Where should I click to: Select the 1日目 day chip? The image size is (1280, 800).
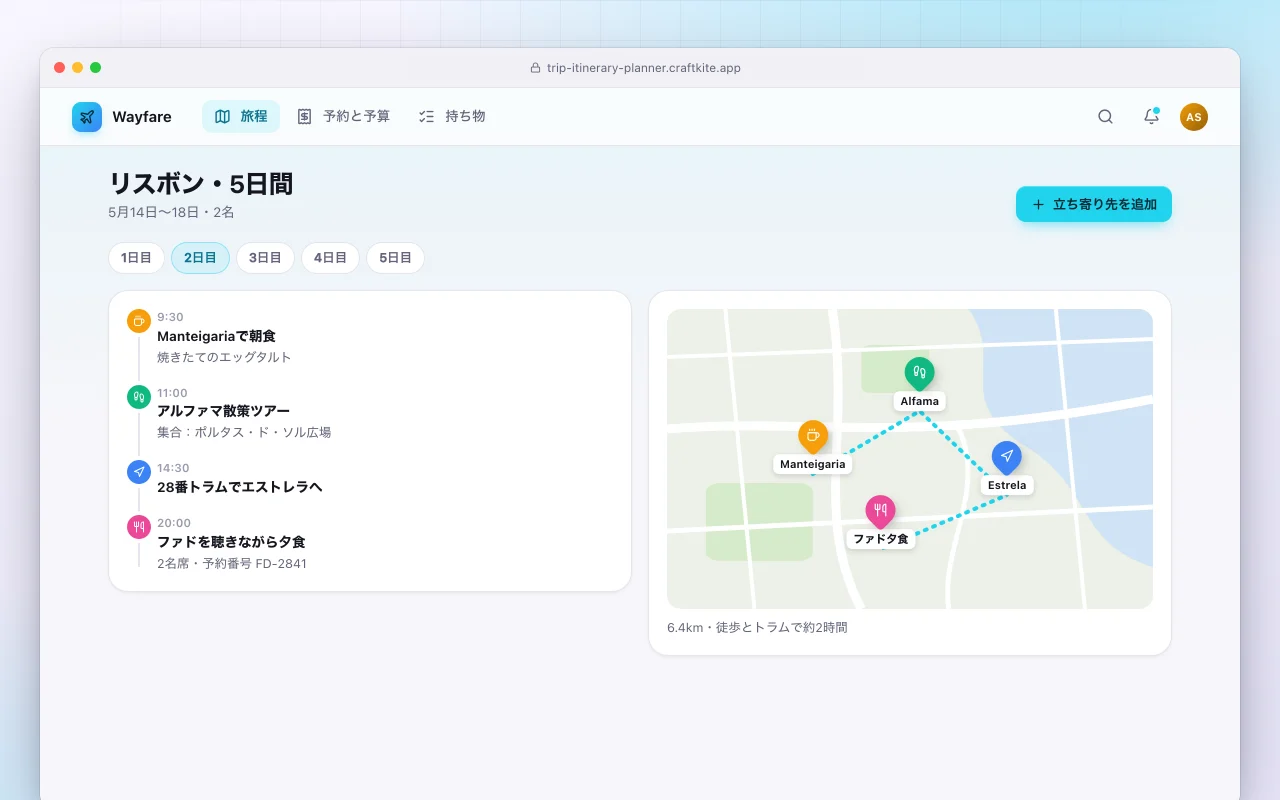(x=136, y=258)
